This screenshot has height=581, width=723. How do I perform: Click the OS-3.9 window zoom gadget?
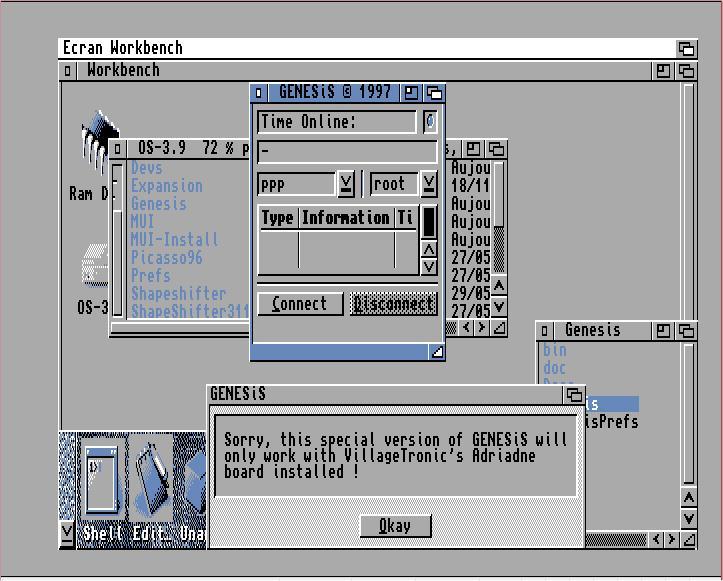coord(474,149)
